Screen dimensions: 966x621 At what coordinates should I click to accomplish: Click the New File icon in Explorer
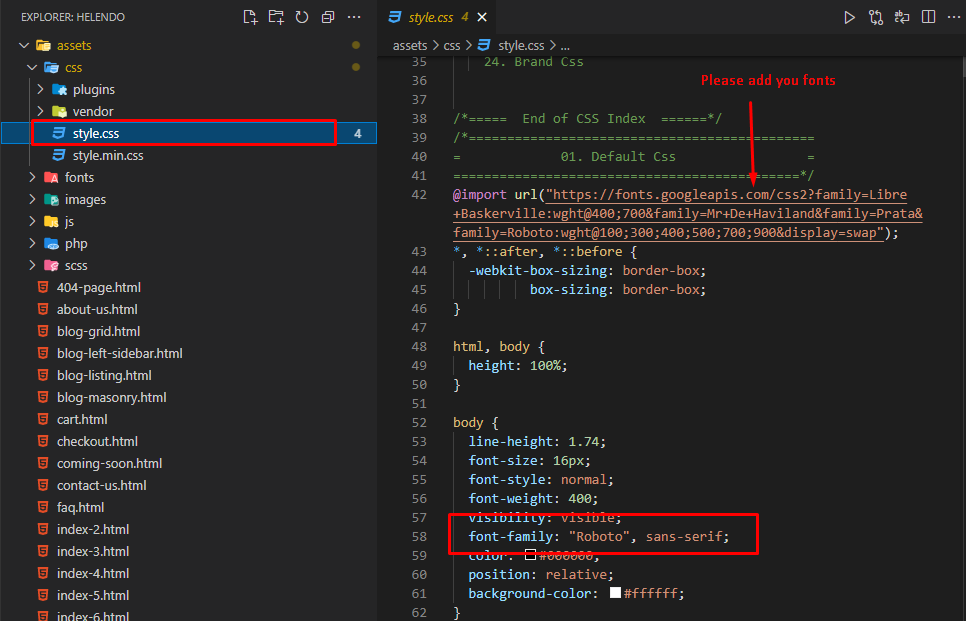(250, 17)
